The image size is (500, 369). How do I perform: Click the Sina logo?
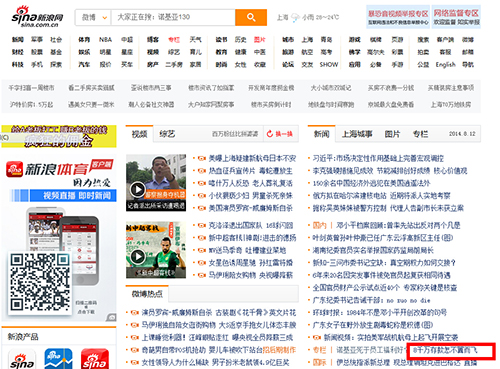(37, 17)
